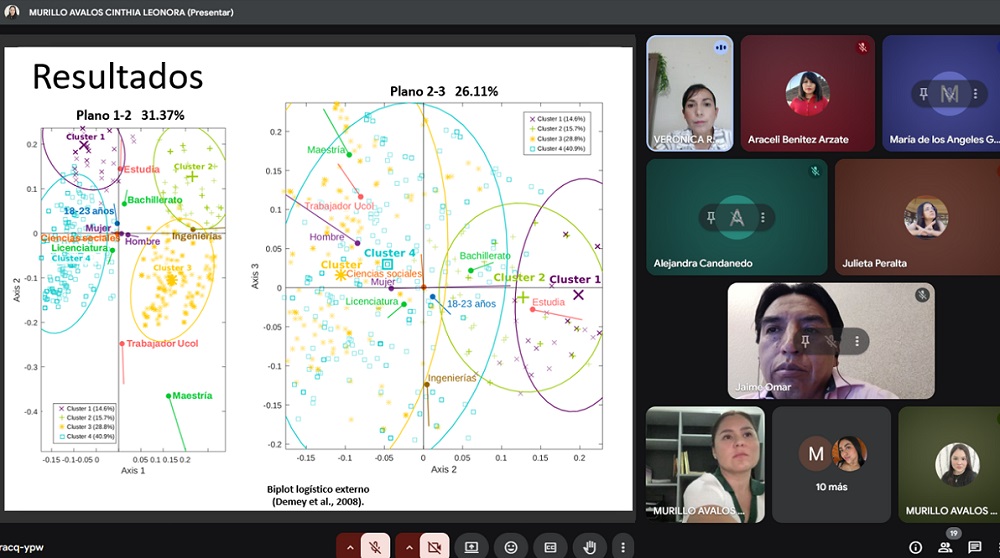Open the chat messages panel

[975, 547]
